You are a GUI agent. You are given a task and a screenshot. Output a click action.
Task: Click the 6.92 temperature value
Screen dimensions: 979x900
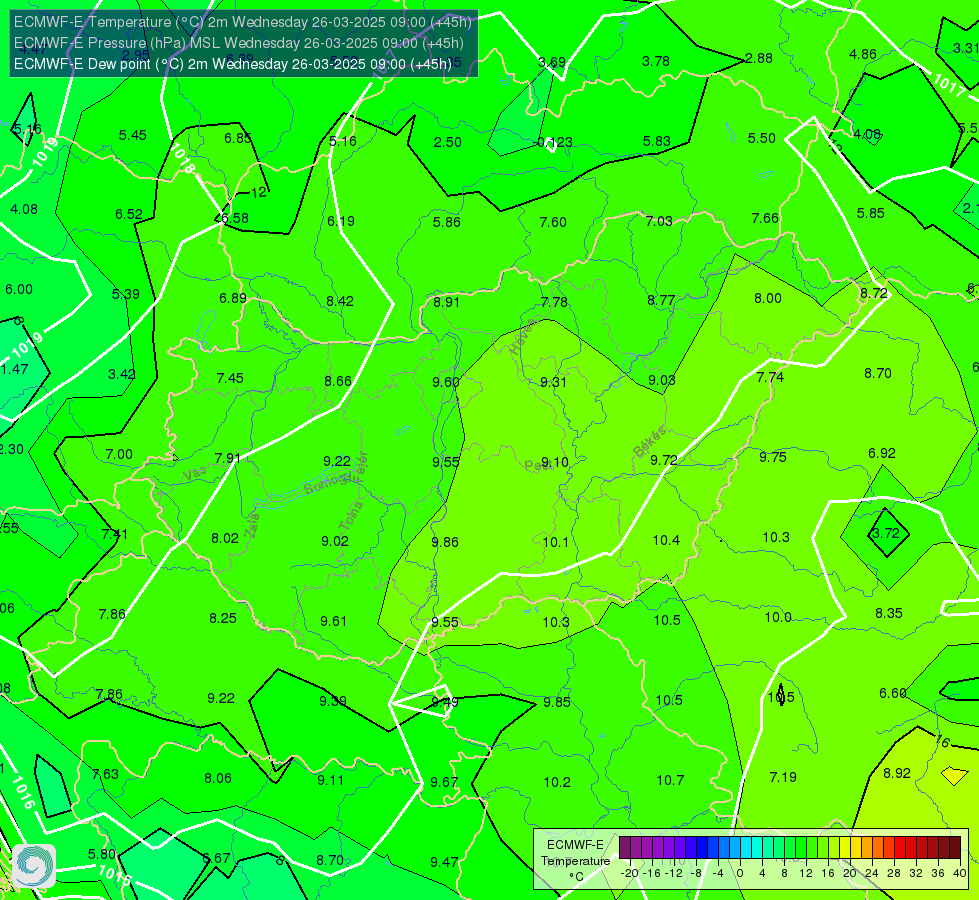click(x=882, y=453)
